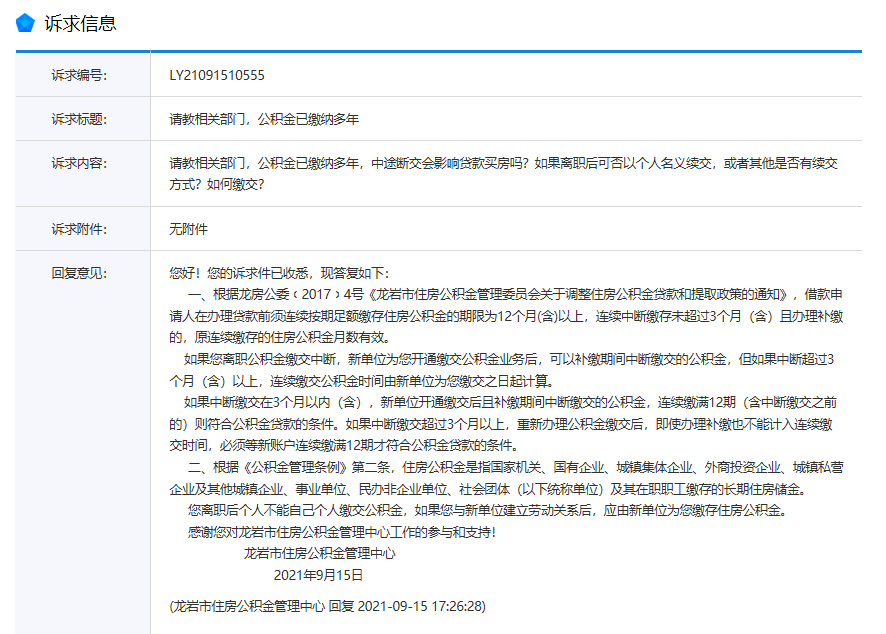Select the 诉求标题 row label
This screenshot has height=634, width=886.
pos(79,119)
